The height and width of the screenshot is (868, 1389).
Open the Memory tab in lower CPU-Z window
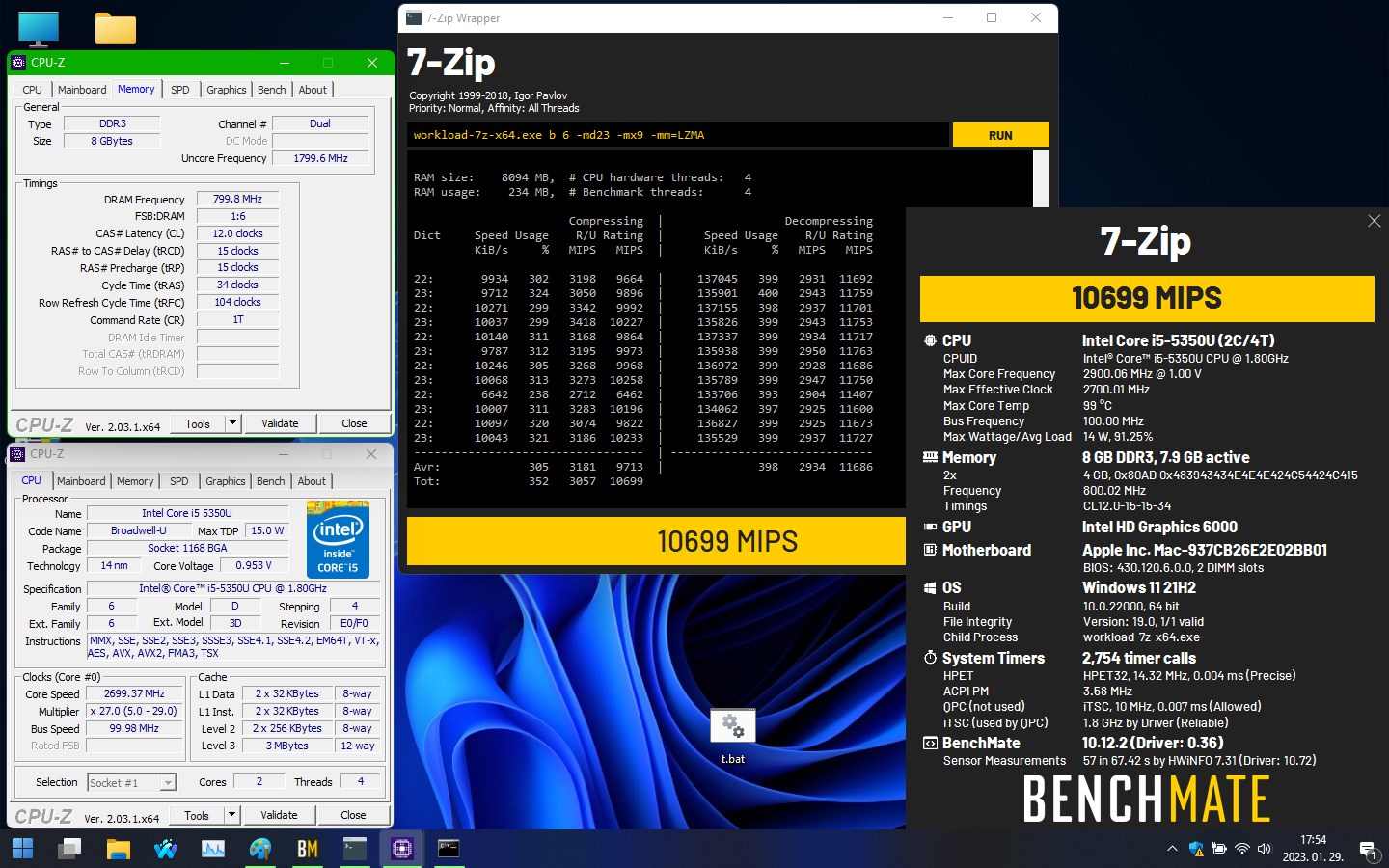point(135,481)
